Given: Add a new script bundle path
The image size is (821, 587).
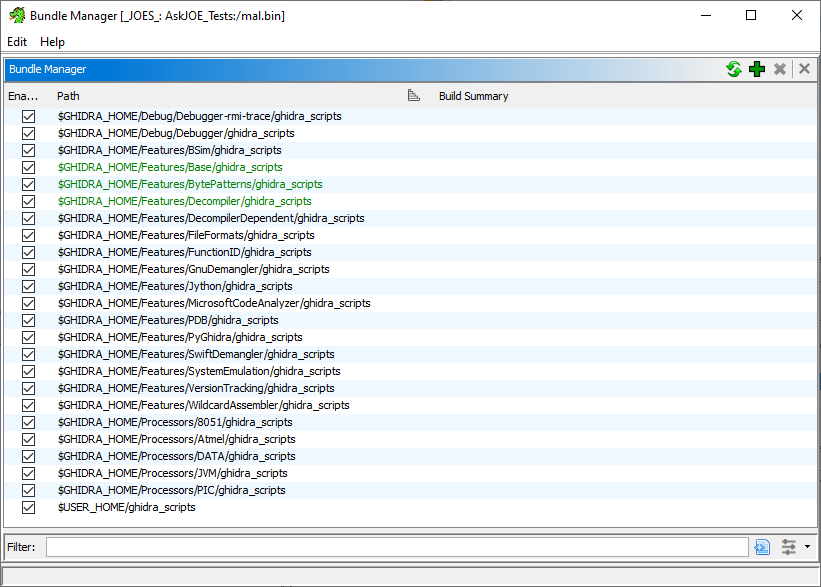Looking at the screenshot, I should pyautogui.click(x=757, y=69).
